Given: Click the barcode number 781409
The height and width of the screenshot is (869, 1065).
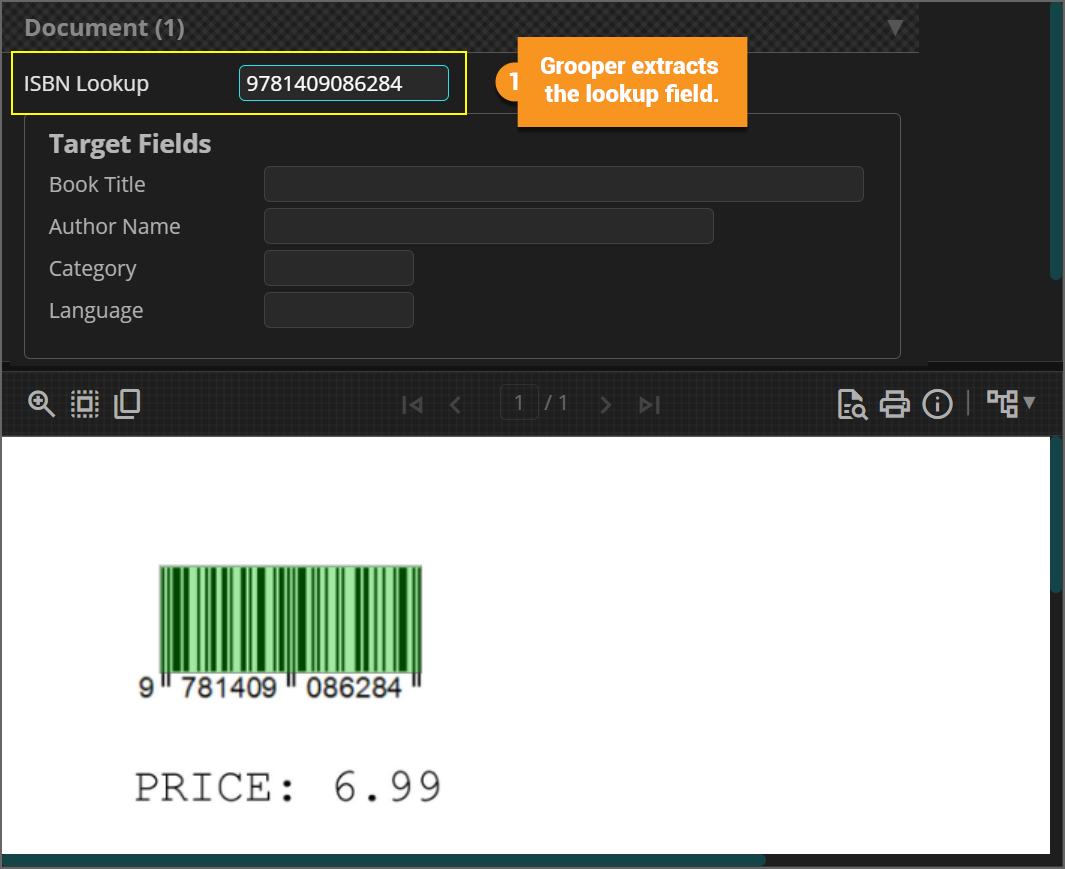Looking at the screenshot, I should [x=229, y=688].
